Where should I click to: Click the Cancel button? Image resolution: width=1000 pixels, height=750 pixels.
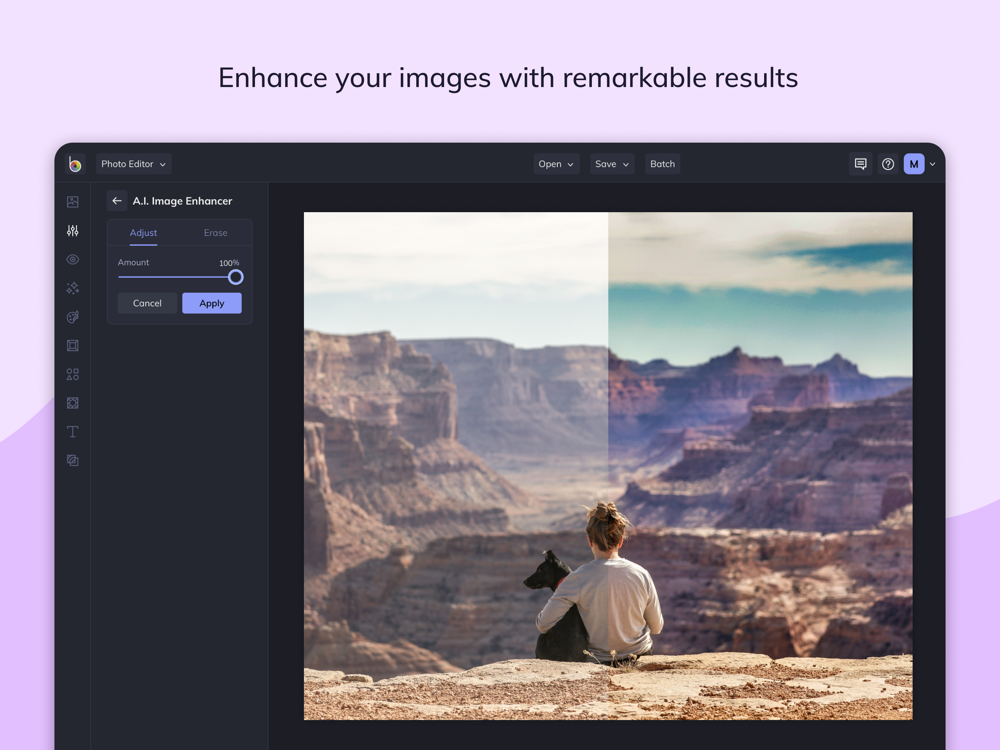[147, 303]
